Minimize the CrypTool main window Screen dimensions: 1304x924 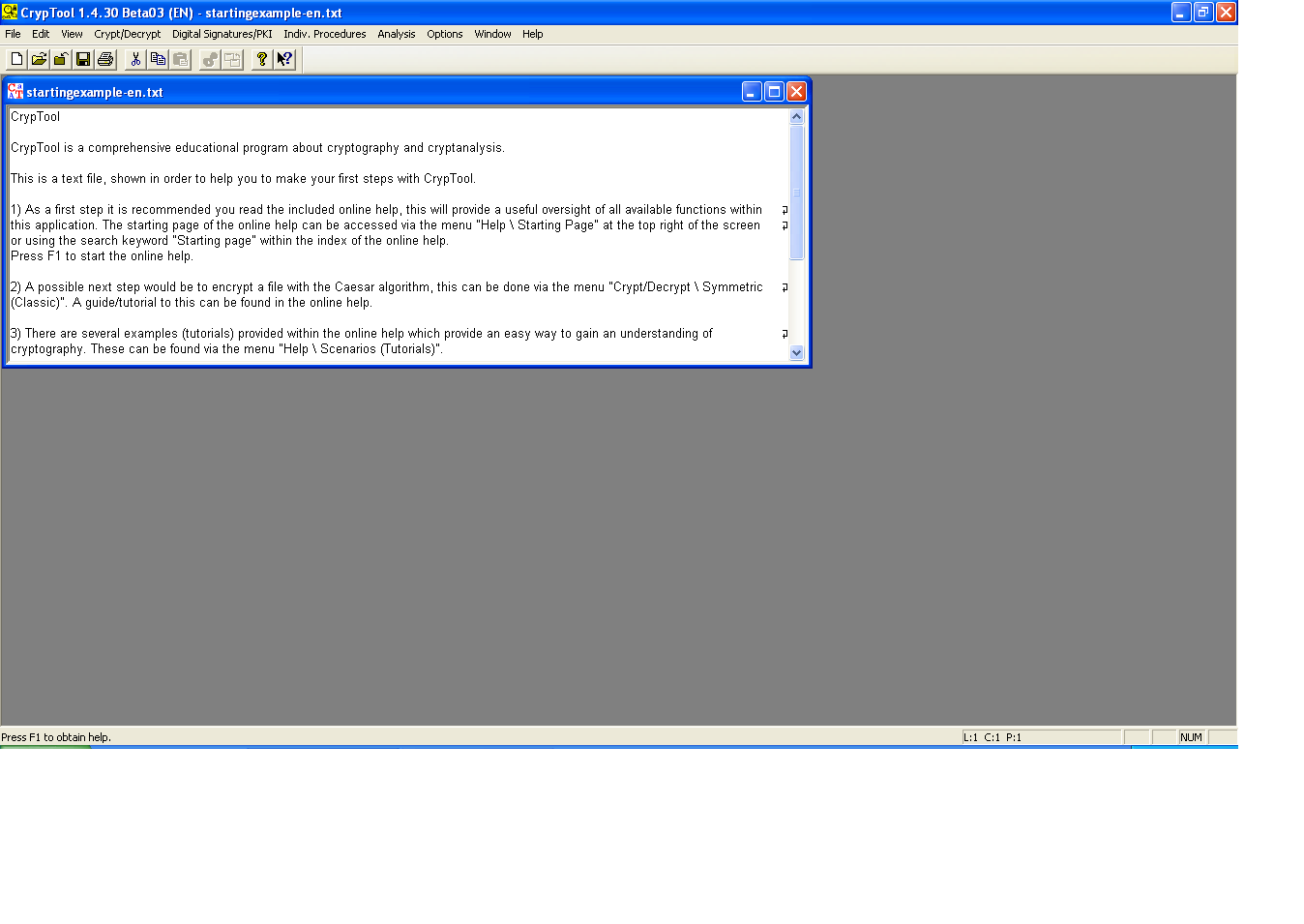1181,12
